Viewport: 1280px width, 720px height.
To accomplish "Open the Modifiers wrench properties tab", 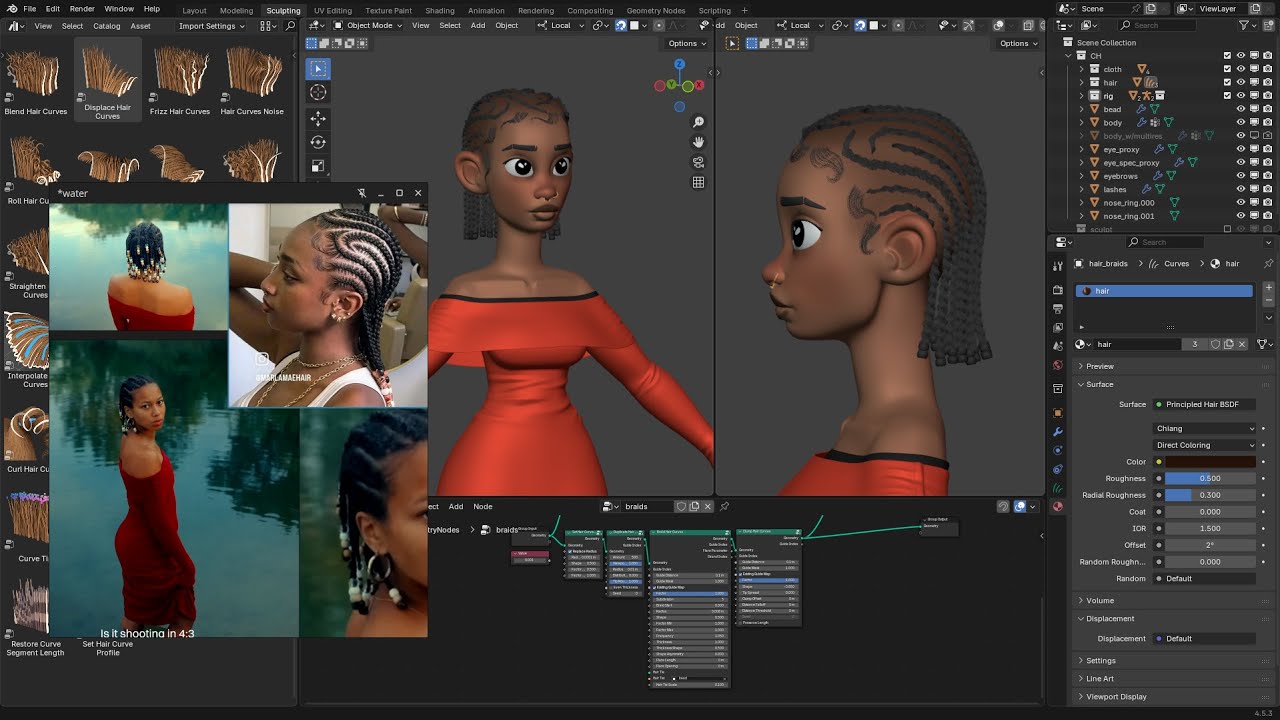I will pos(1058,432).
